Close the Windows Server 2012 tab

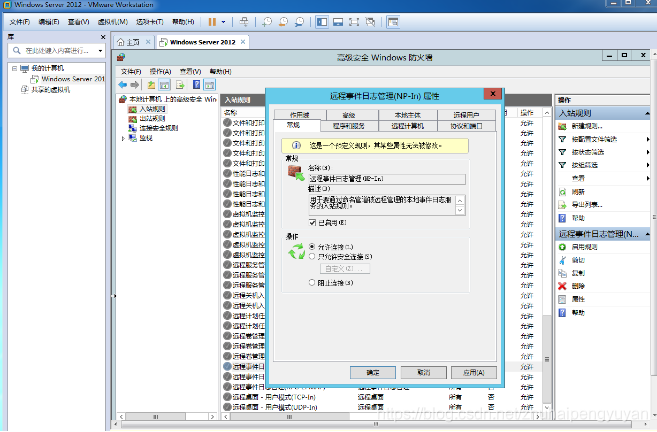pyautogui.click(x=243, y=42)
